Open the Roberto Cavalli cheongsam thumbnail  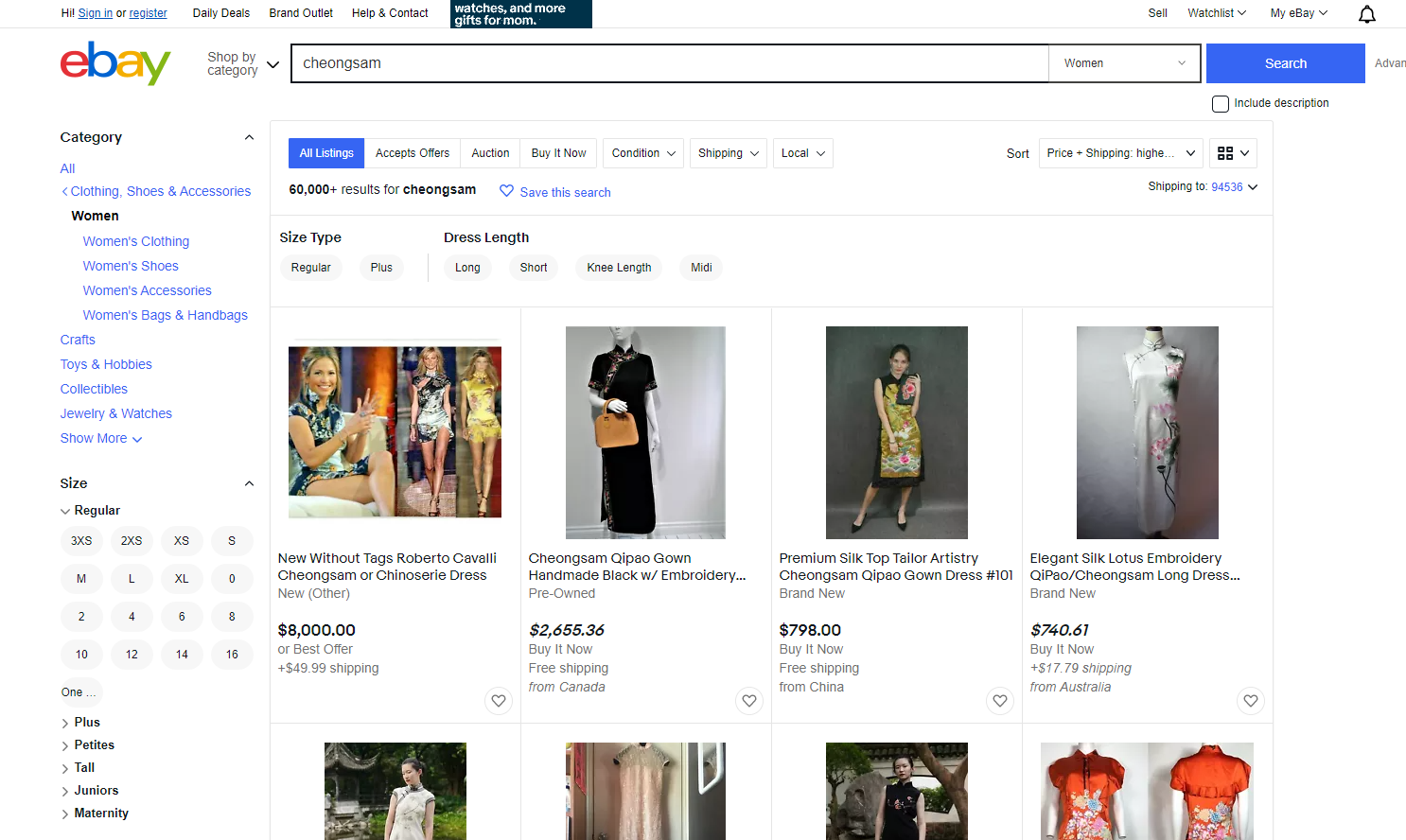[395, 431]
